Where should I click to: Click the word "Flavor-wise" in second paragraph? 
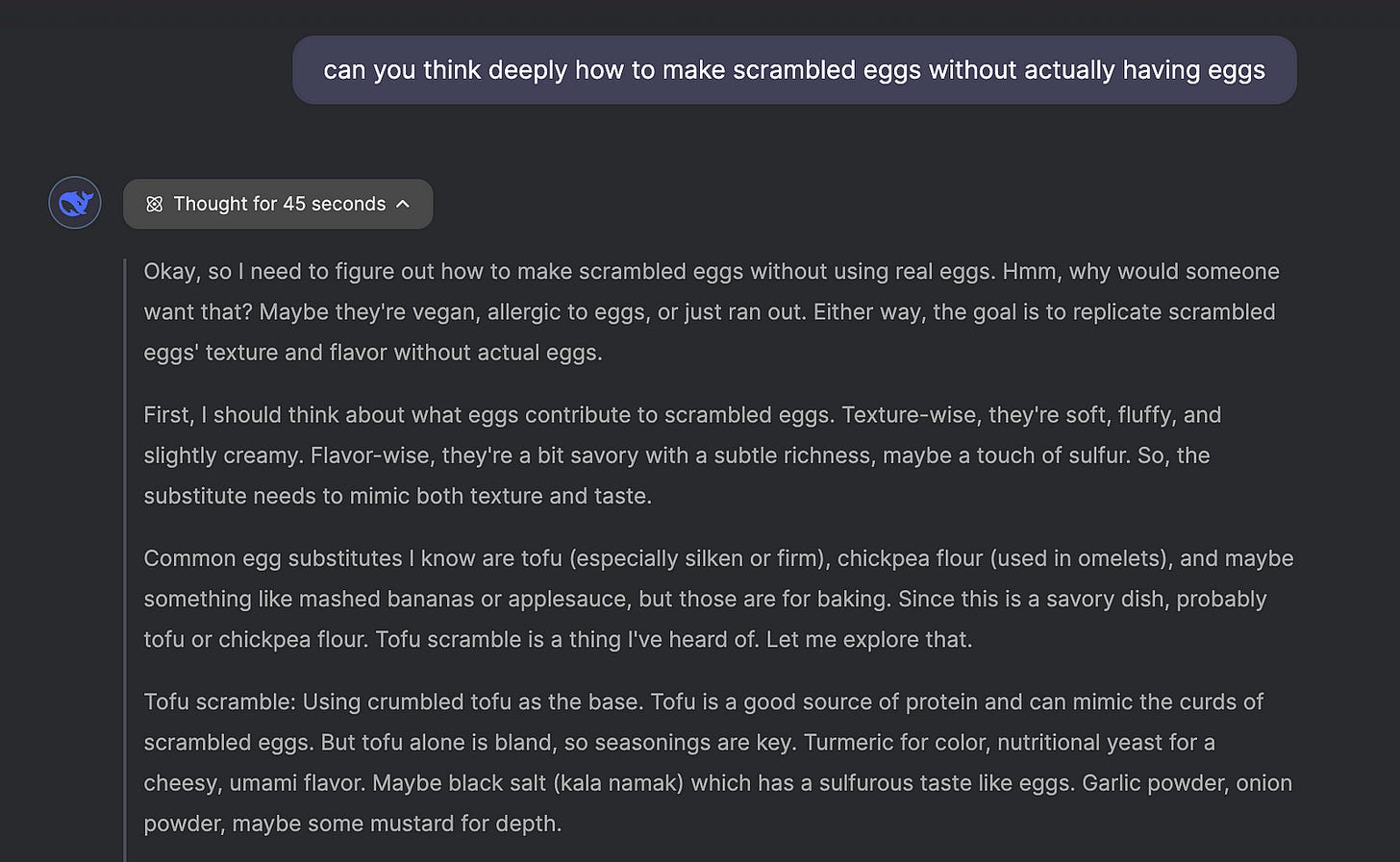click(x=370, y=456)
